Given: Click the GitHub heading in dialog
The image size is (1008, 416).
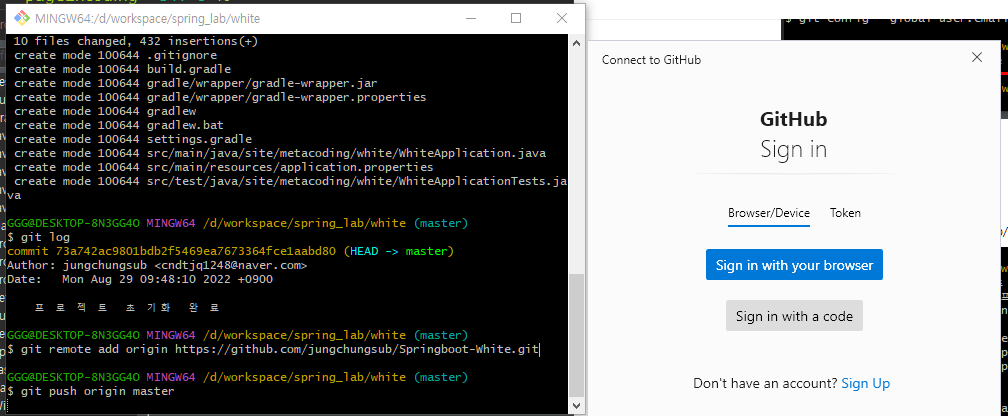Looking at the screenshot, I should (793, 119).
